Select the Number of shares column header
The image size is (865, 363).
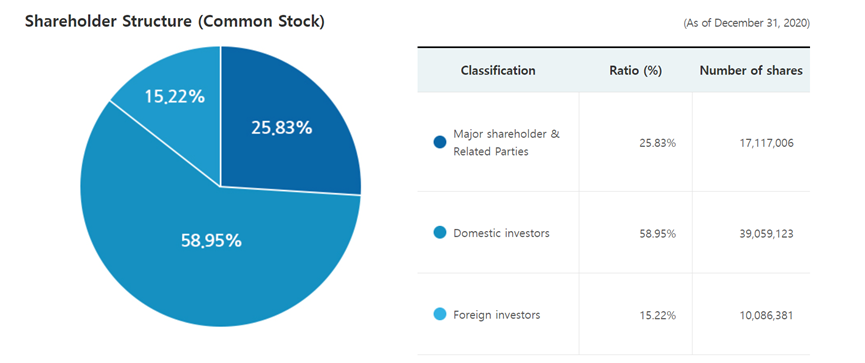[751, 71]
